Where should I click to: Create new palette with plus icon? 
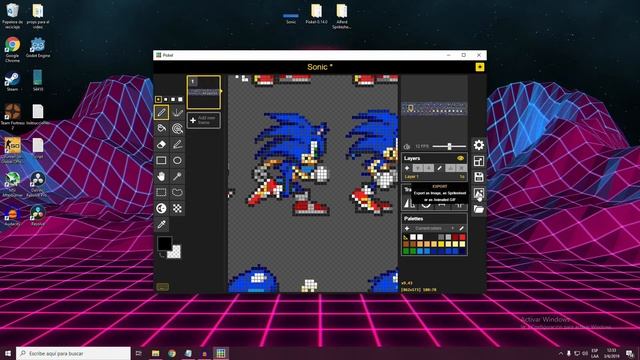[407, 228]
